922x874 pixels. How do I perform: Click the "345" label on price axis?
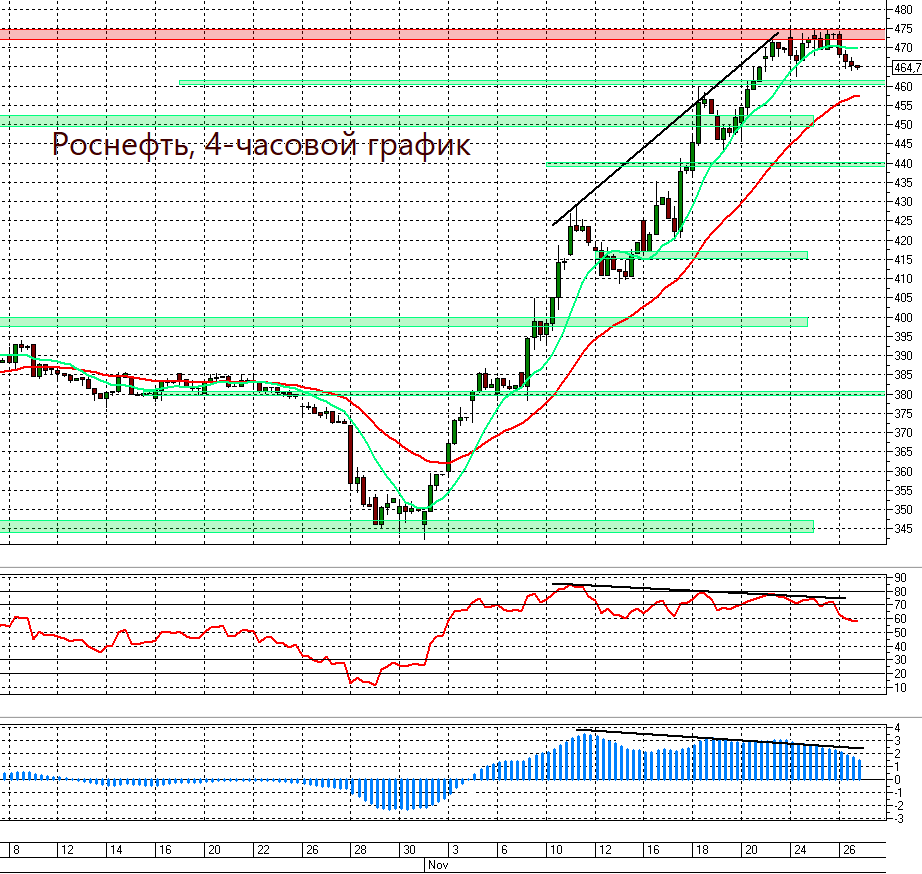click(904, 528)
